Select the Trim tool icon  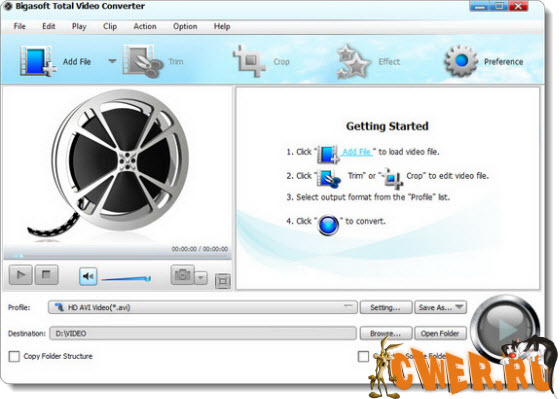[x=142, y=61]
